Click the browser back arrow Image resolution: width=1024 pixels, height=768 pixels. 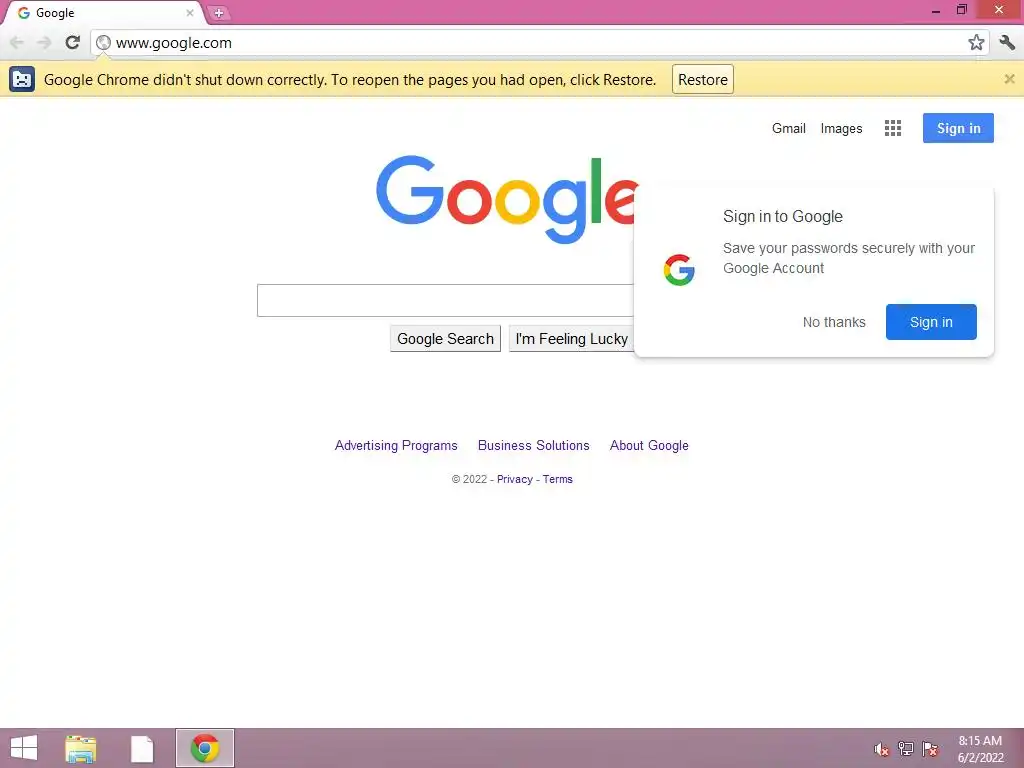click(17, 43)
